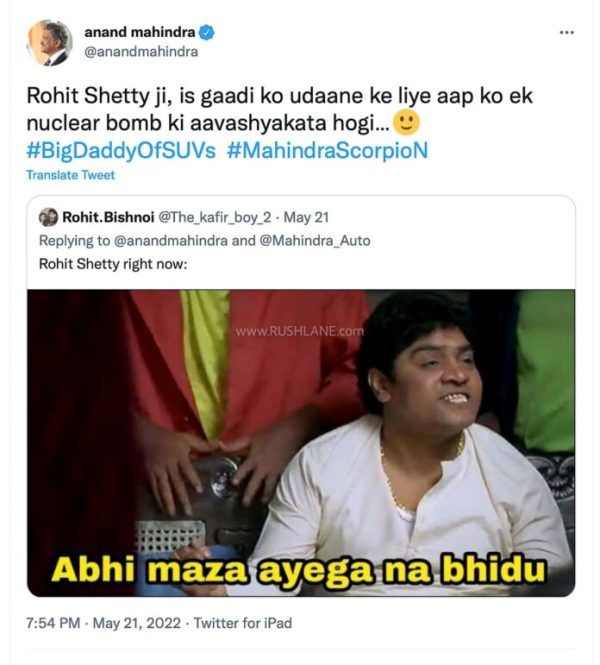This screenshot has width=600, height=665.
Task: Click the main tweet text about Rohit Shetty ji
Action: tap(279, 109)
